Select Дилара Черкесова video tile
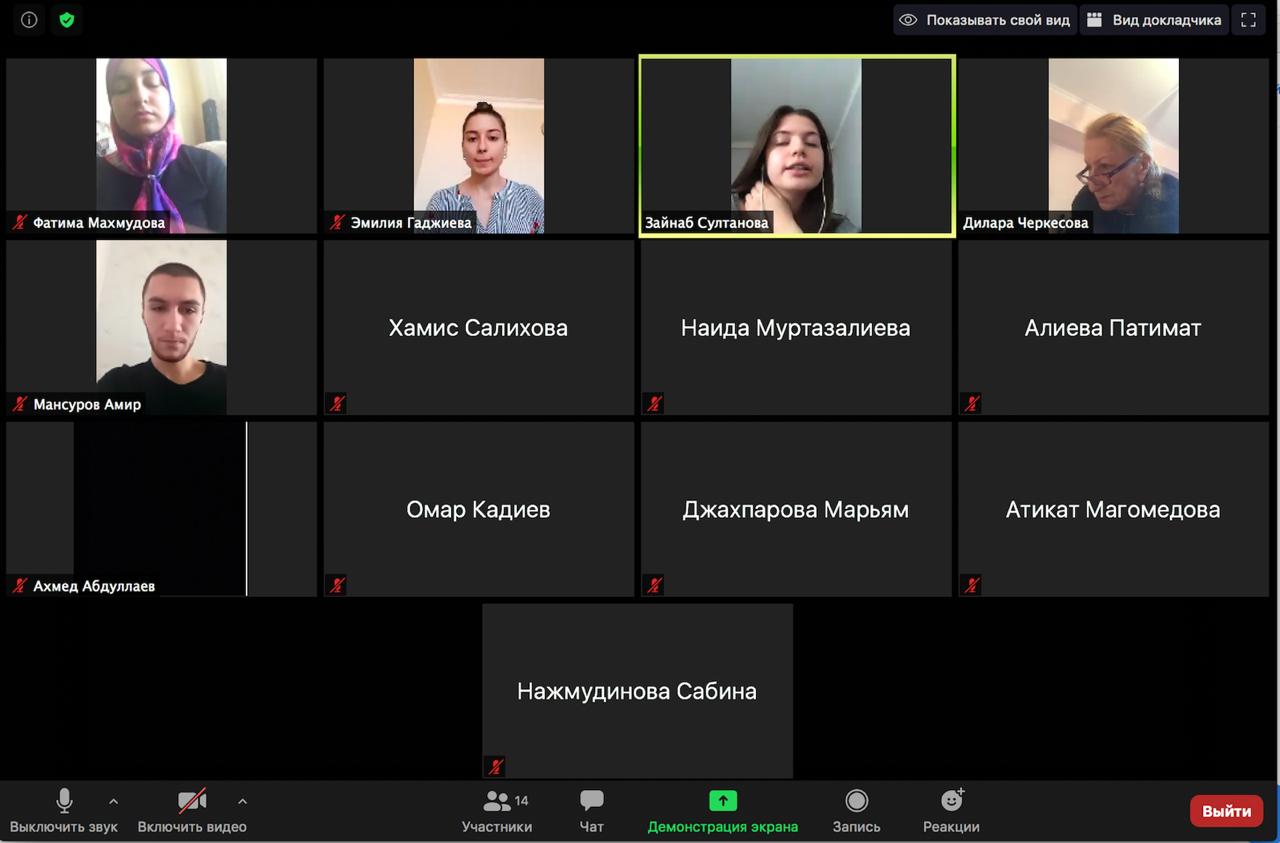The height and width of the screenshot is (843, 1280). tap(1114, 145)
